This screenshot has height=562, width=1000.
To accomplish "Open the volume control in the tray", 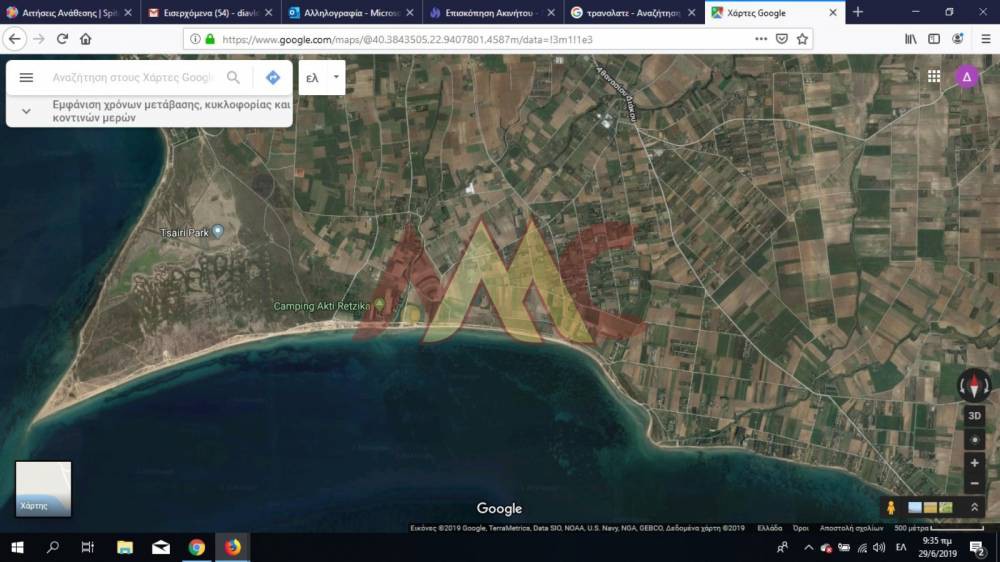I will (879, 547).
